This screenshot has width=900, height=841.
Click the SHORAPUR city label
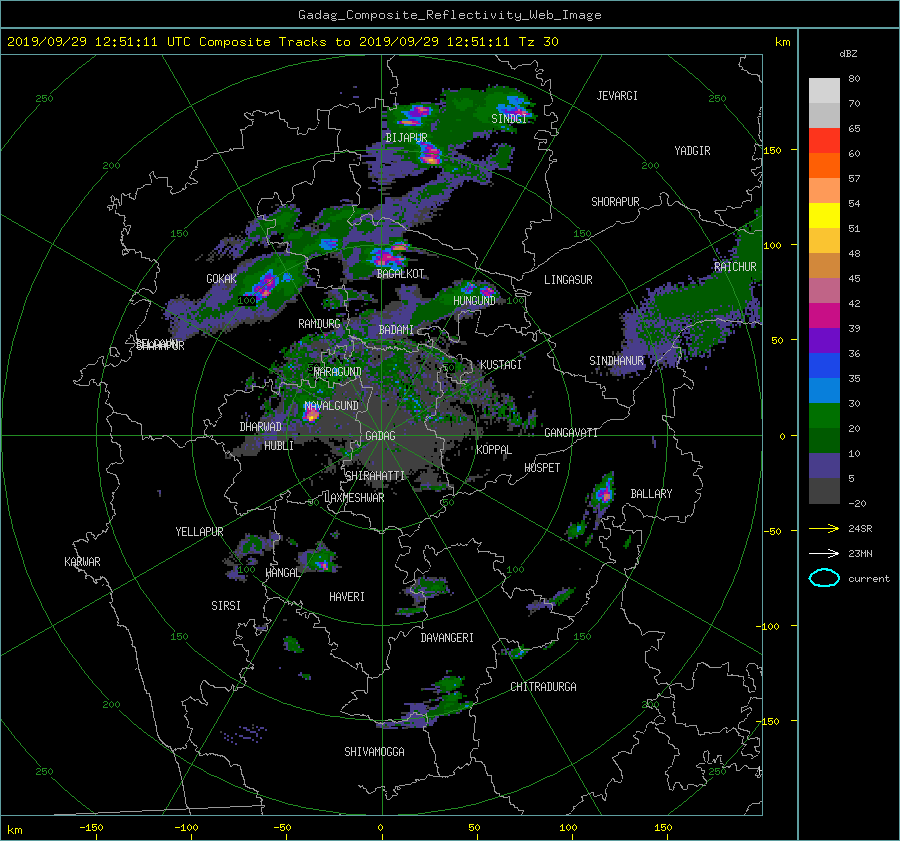[615, 202]
